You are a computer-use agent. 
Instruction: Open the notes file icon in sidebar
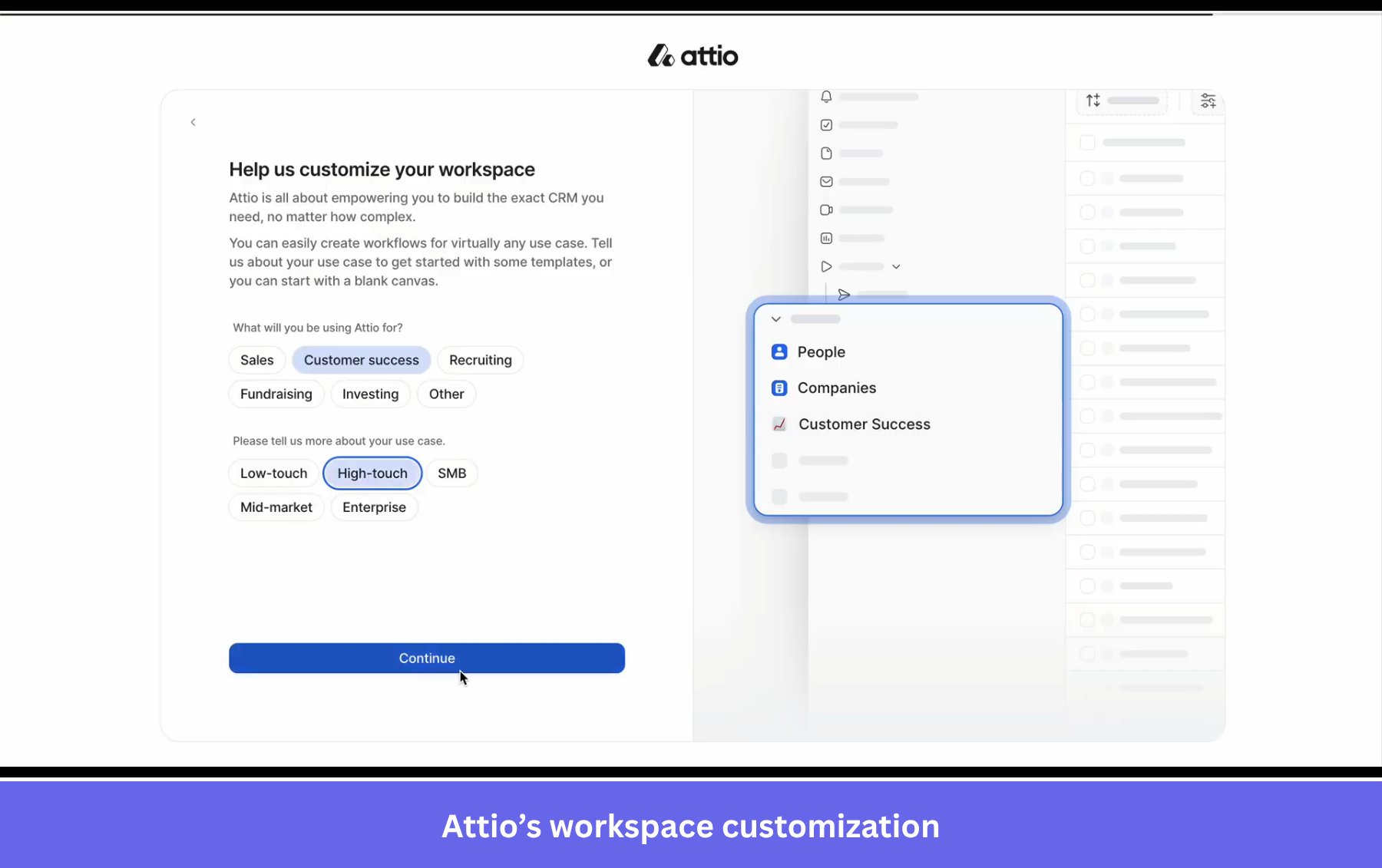coord(825,153)
